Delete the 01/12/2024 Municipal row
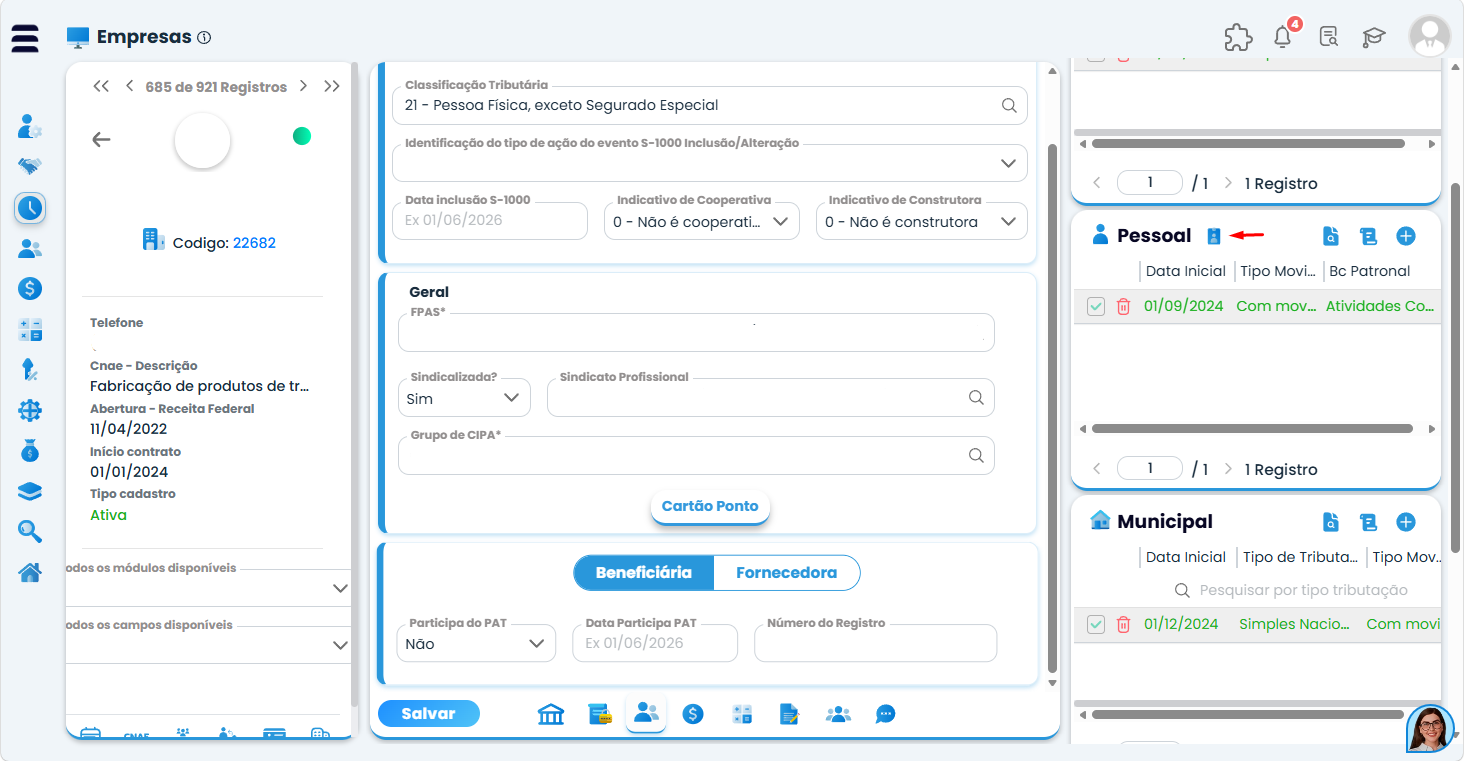The width and height of the screenshot is (1464, 761). pyautogui.click(x=1123, y=624)
